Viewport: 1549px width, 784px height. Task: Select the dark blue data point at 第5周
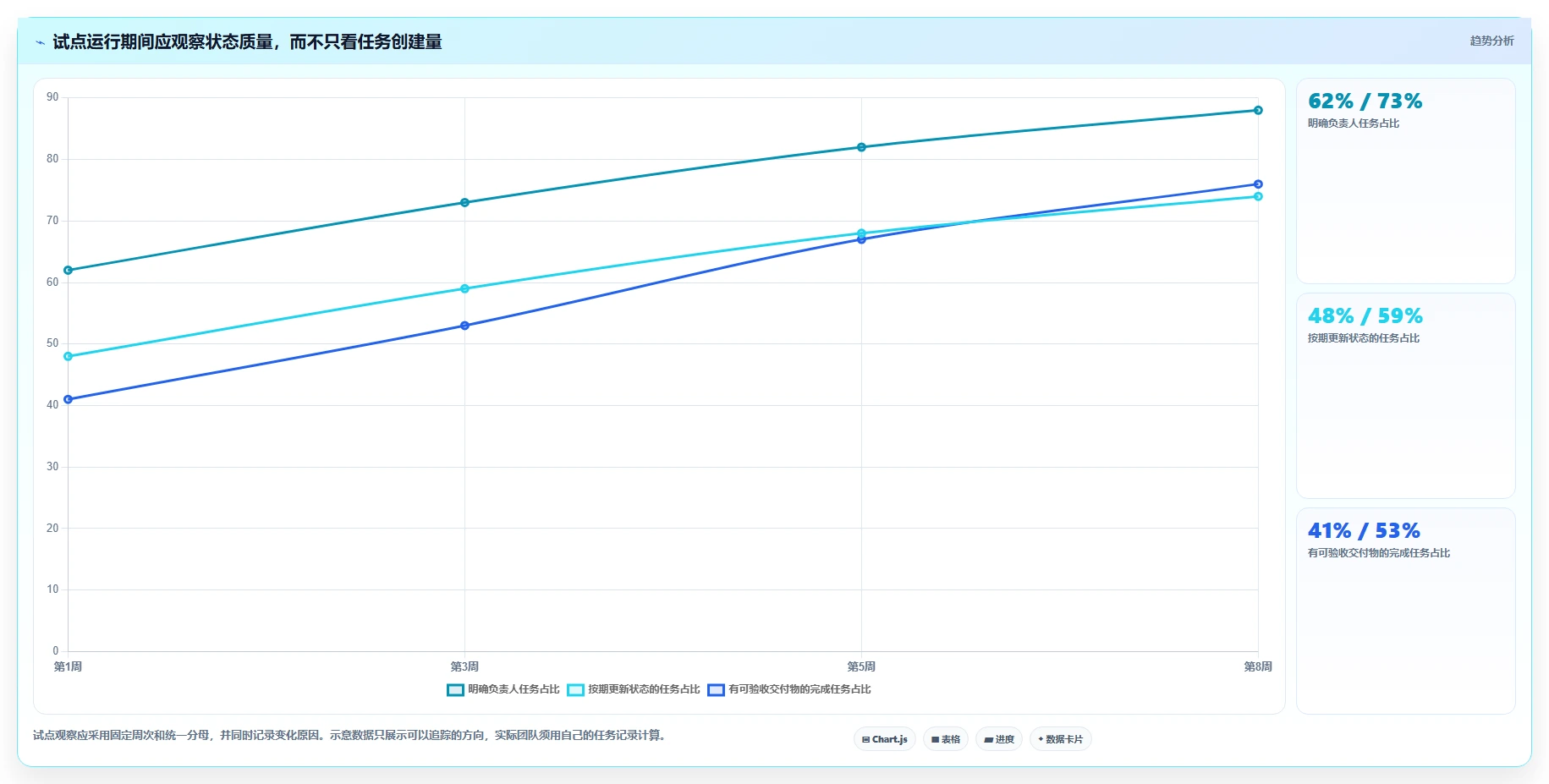click(861, 240)
